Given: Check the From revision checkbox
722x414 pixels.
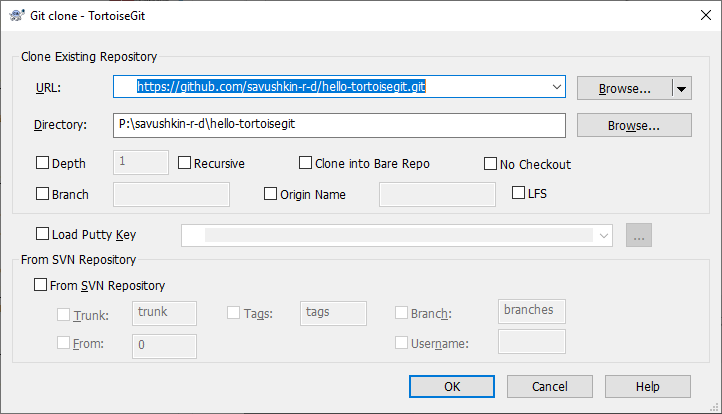Looking at the screenshot, I should 64,343.
